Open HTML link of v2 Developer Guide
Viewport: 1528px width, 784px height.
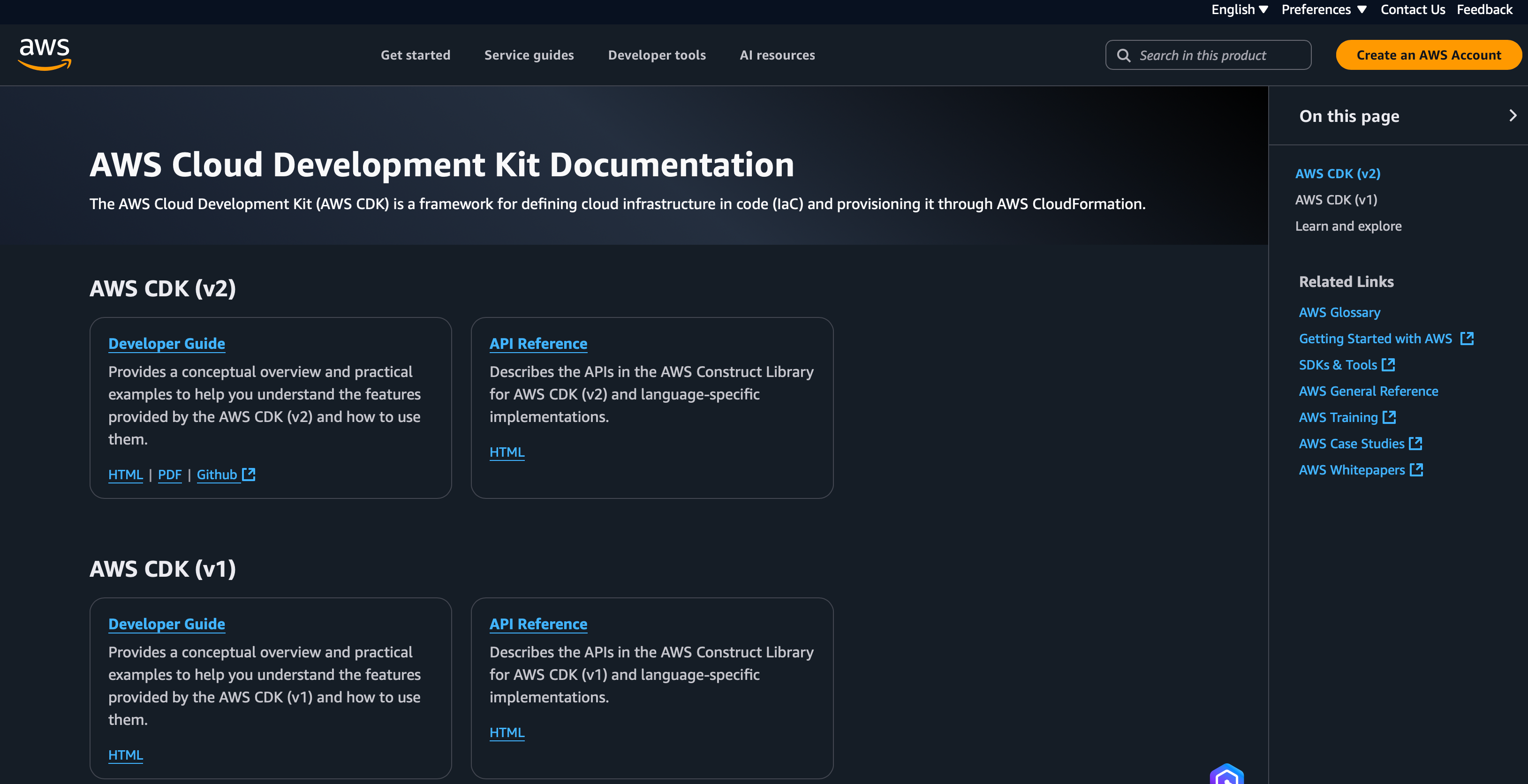126,475
